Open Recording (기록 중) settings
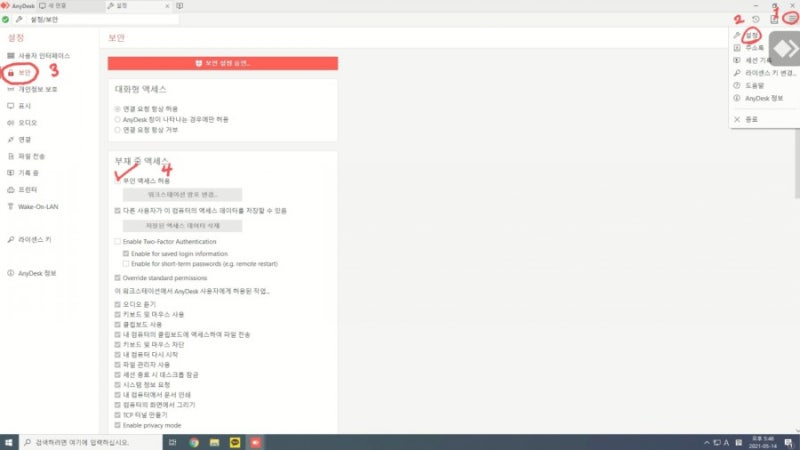The width and height of the screenshot is (800, 450). [23, 173]
